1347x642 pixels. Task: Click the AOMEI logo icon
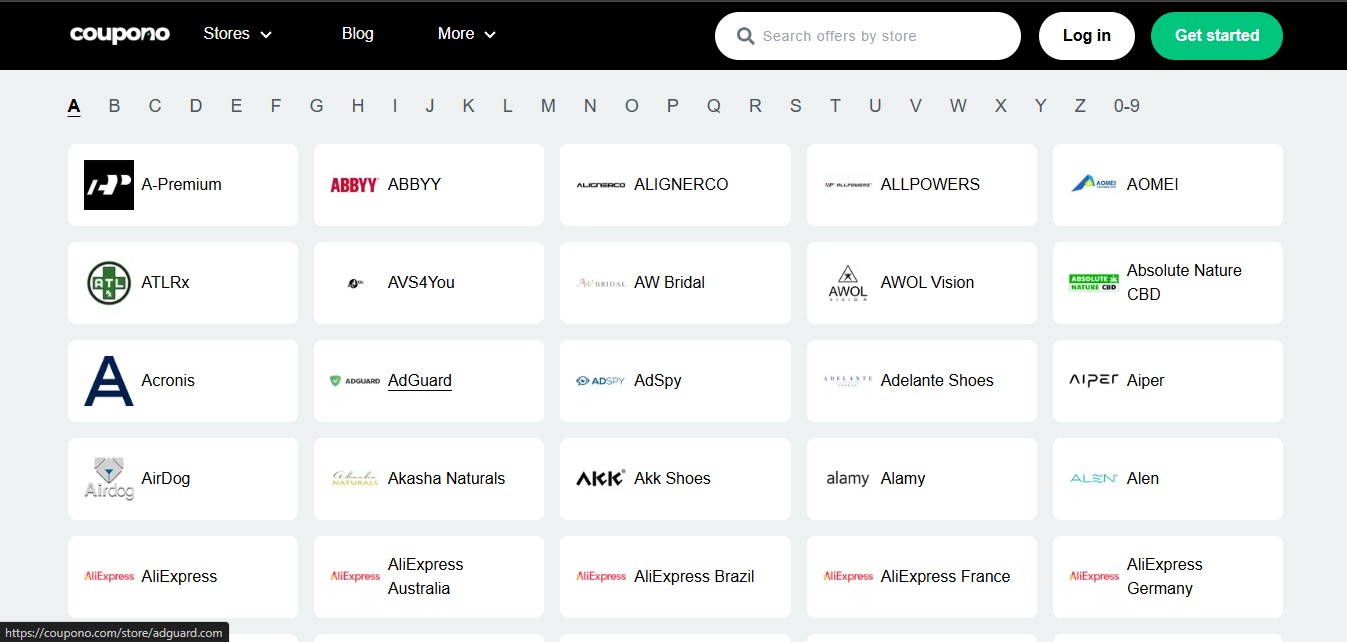(x=1094, y=185)
